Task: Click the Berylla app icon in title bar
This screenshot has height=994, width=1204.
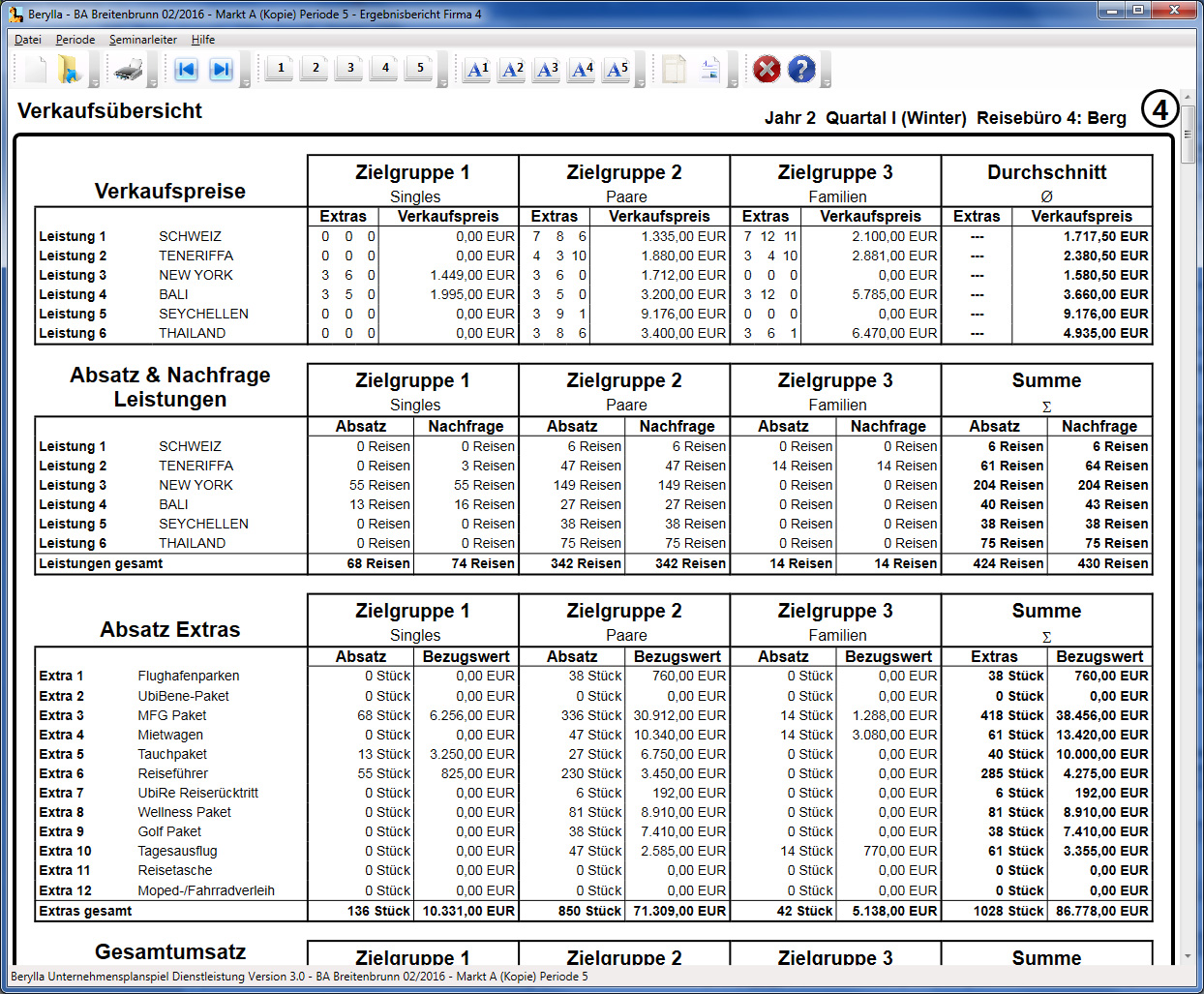Action: tap(15, 14)
